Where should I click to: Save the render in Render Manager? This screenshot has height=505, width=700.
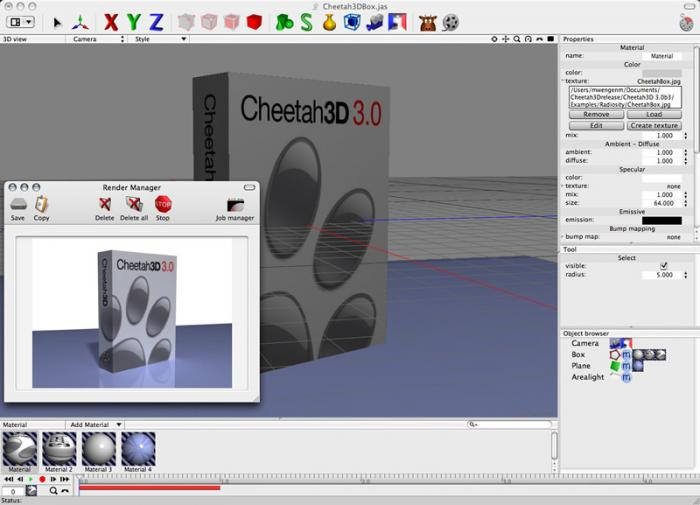[x=18, y=209]
